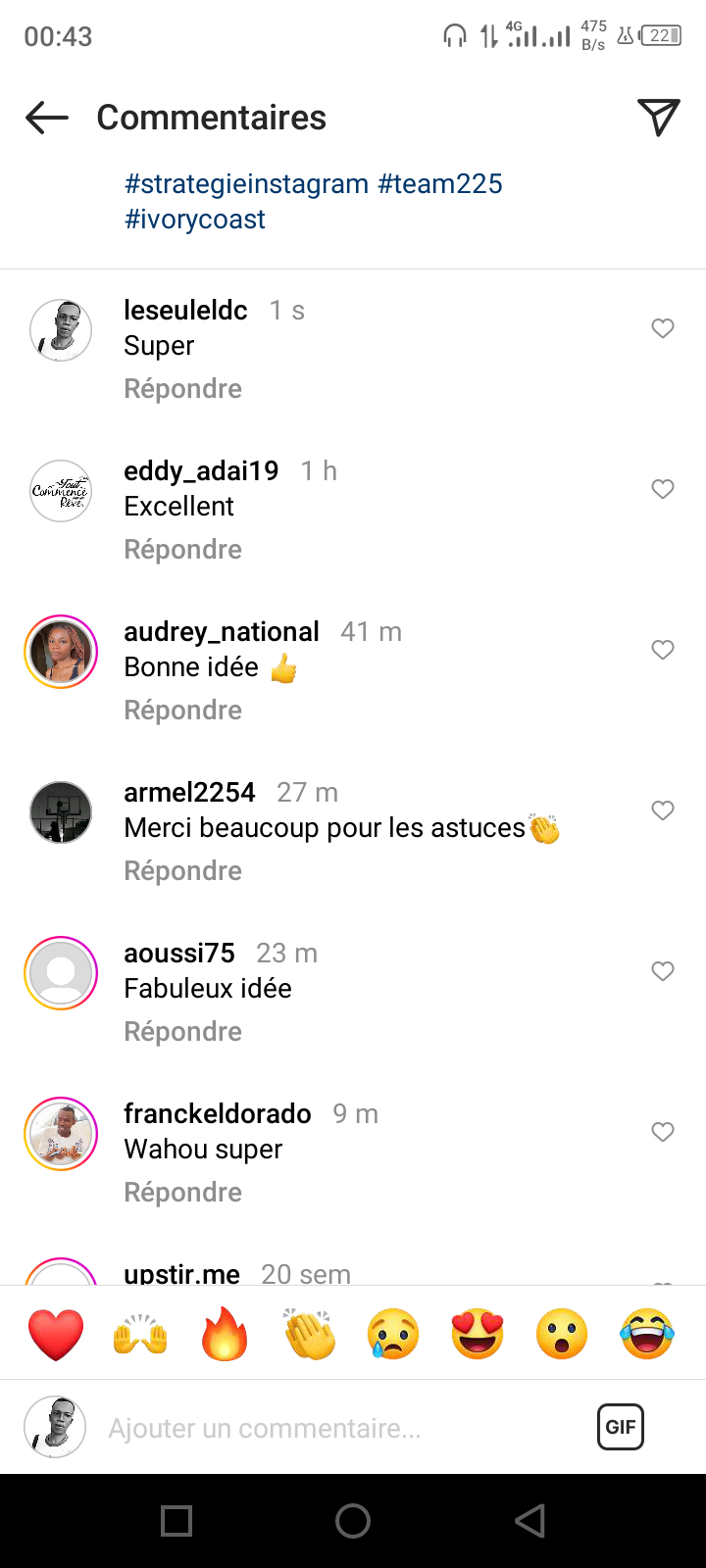Screen dimensions: 706x1568
Task: Like leseuleldc's comment "Super"
Action: [x=663, y=328]
